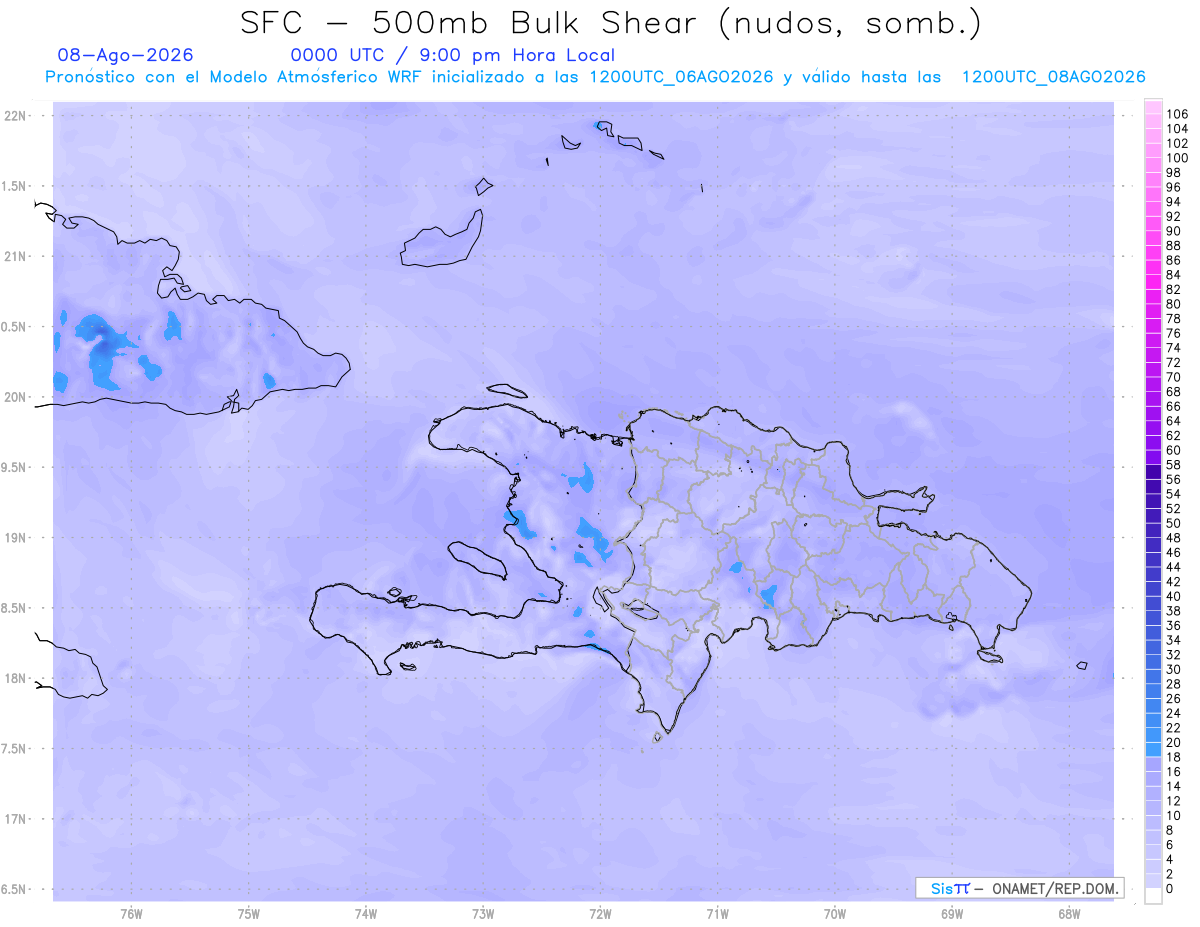Click the '90' value on the color scale
1200x927 pixels.
pyautogui.click(x=1173, y=231)
